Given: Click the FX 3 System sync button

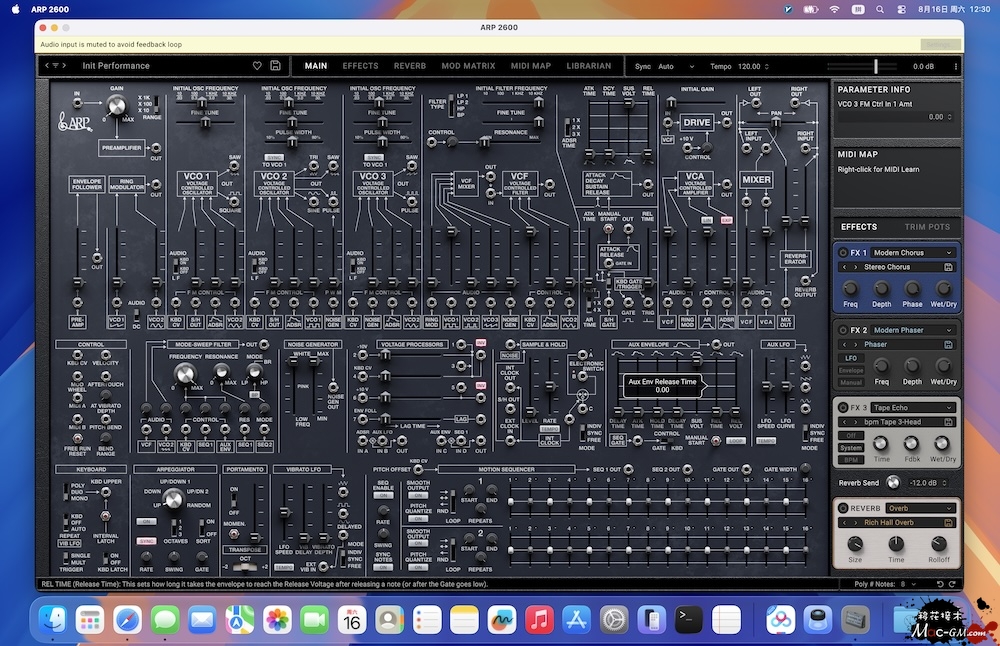Looking at the screenshot, I should click(x=851, y=448).
